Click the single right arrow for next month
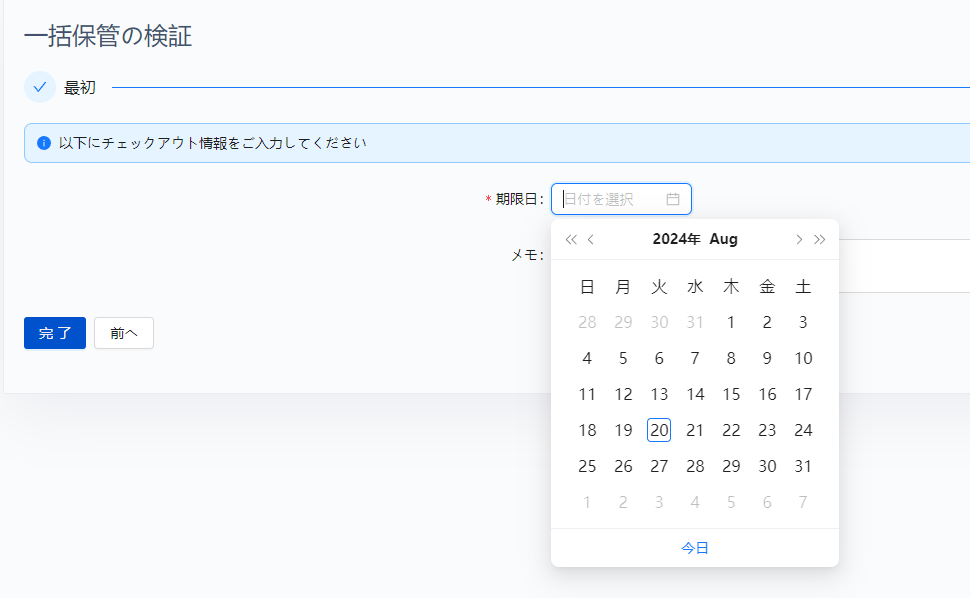 point(798,239)
